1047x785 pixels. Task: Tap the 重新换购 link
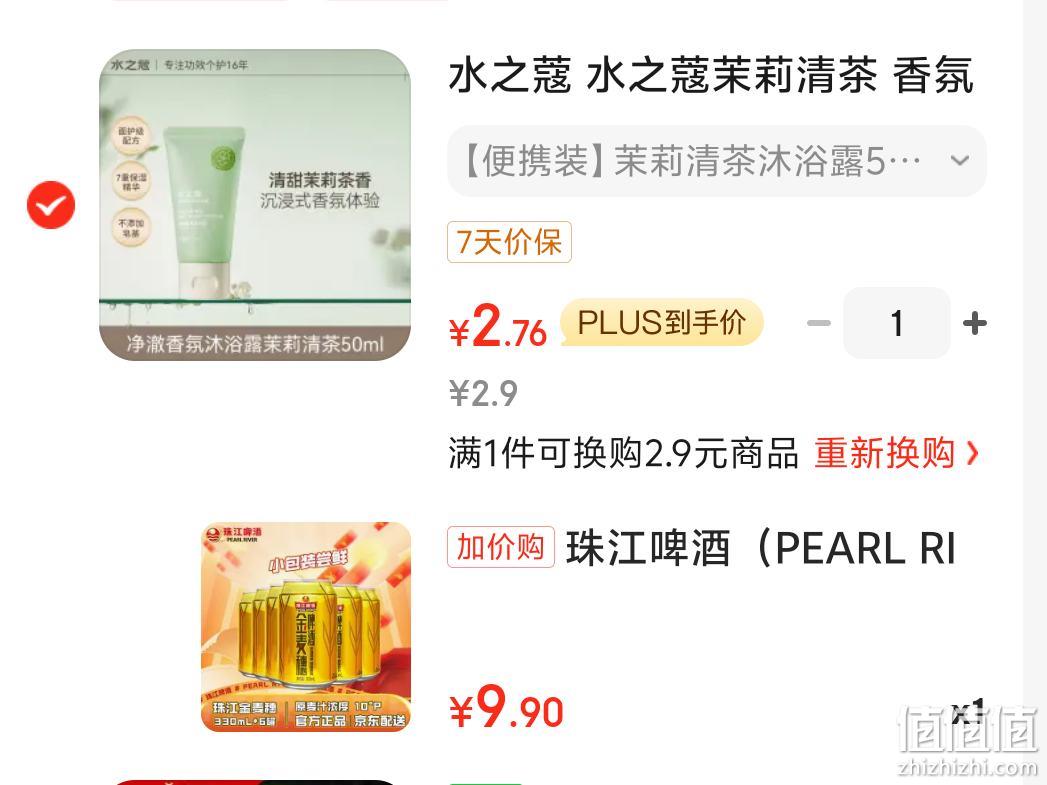click(x=884, y=454)
